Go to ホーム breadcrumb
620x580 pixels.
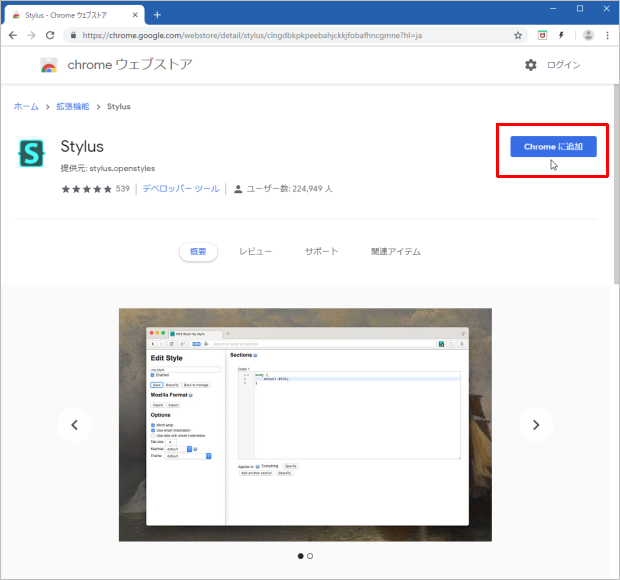(x=26, y=106)
